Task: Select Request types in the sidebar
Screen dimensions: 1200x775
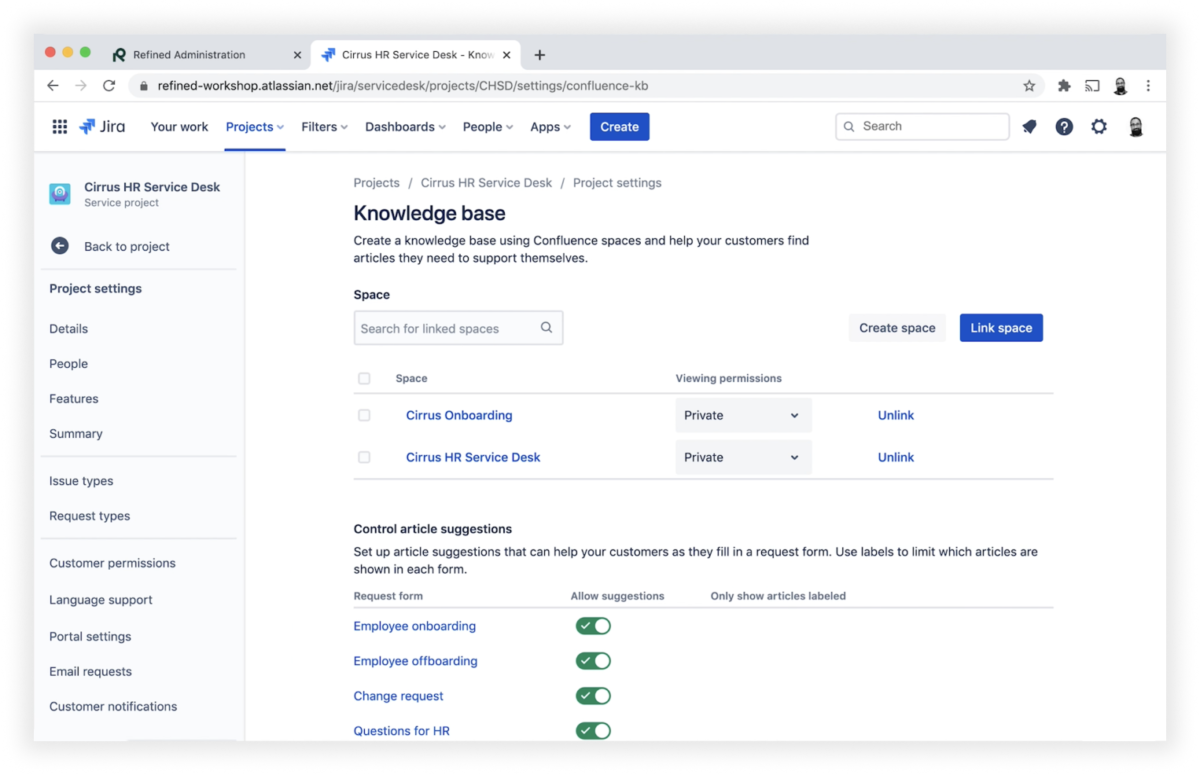Action: click(x=88, y=515)
